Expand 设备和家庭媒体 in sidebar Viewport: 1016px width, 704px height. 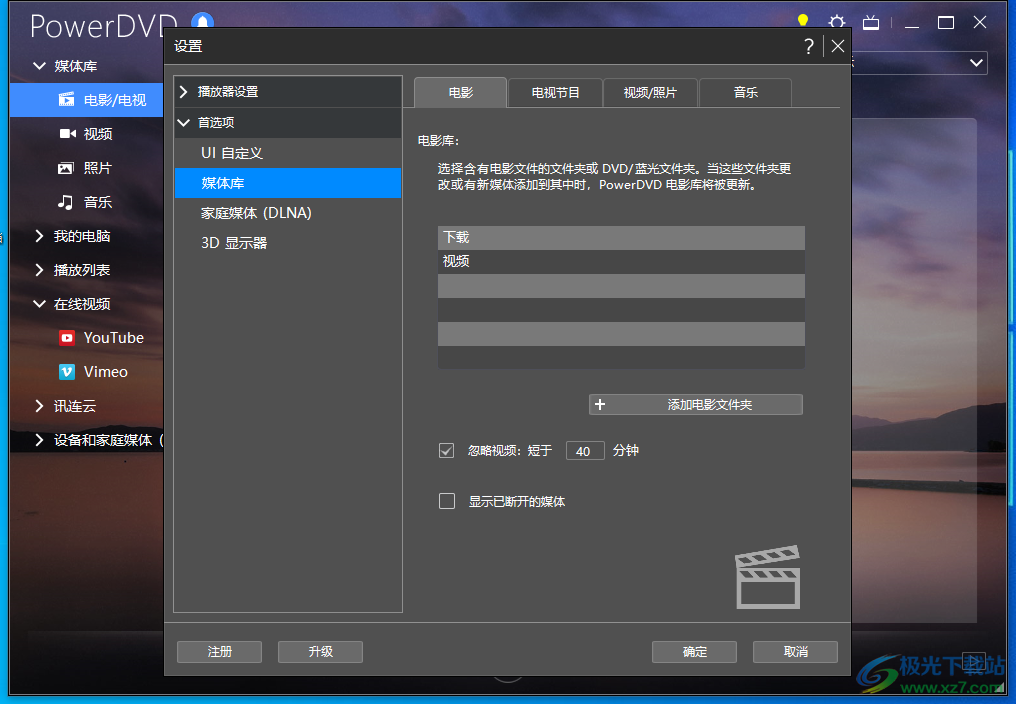coord(39,440)
